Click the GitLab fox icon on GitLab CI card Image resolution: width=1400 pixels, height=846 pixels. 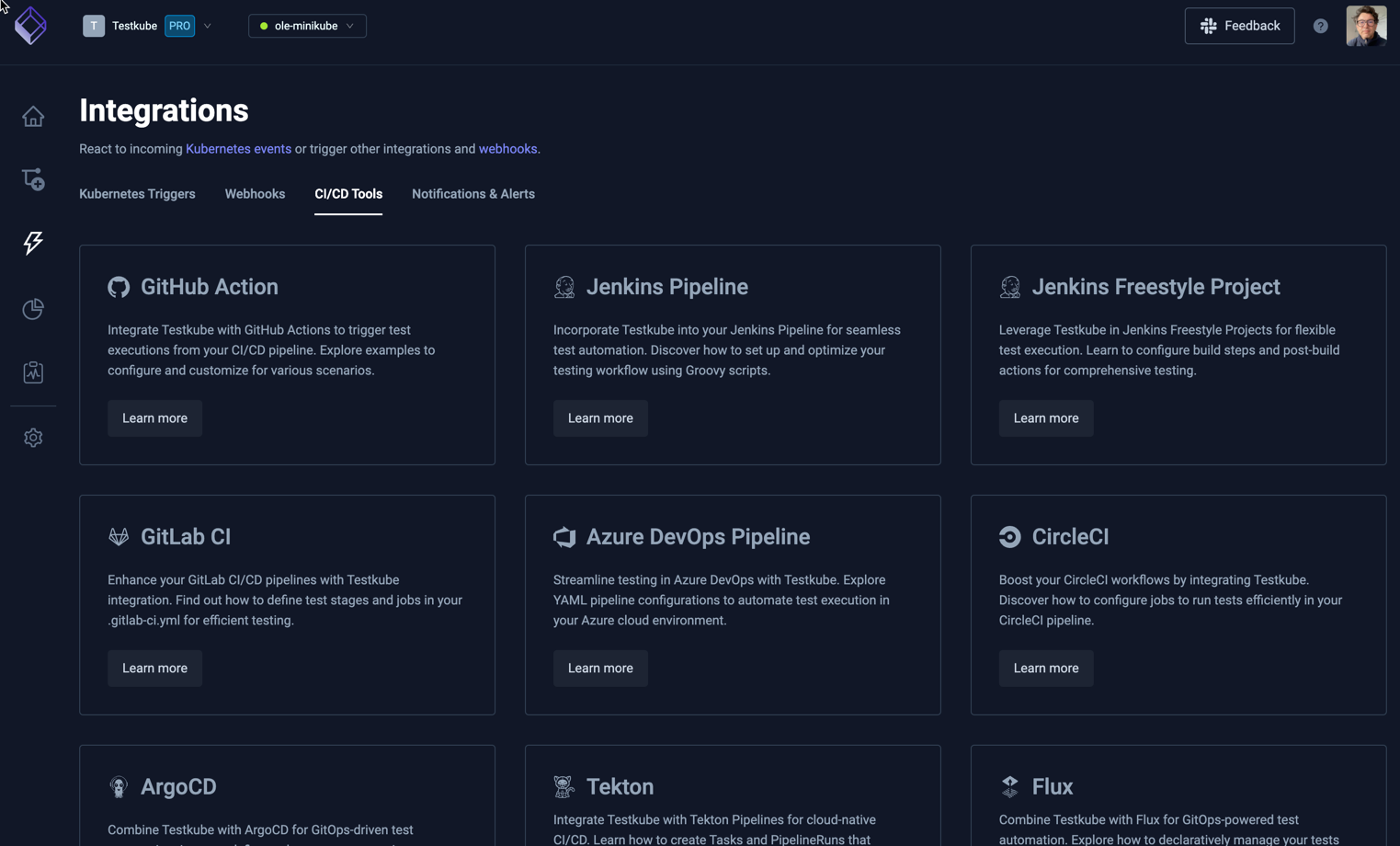pyautogui.click(x=119, y=536)
